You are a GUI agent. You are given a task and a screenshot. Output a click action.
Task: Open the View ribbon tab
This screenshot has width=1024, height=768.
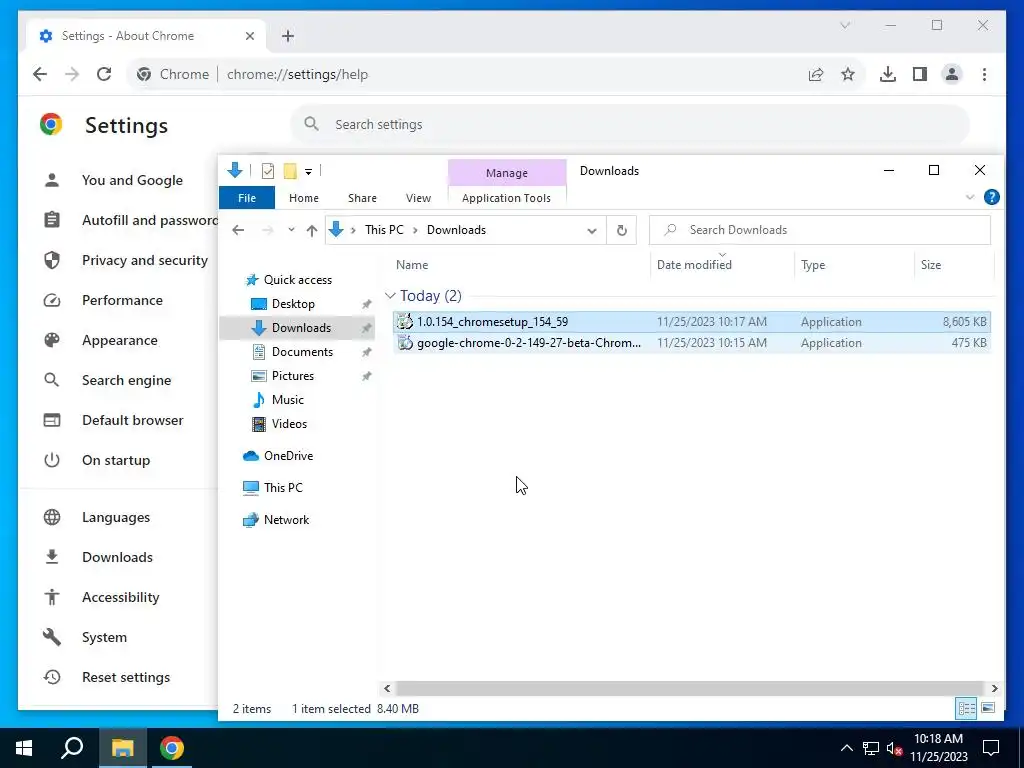(x=418, y=198)
